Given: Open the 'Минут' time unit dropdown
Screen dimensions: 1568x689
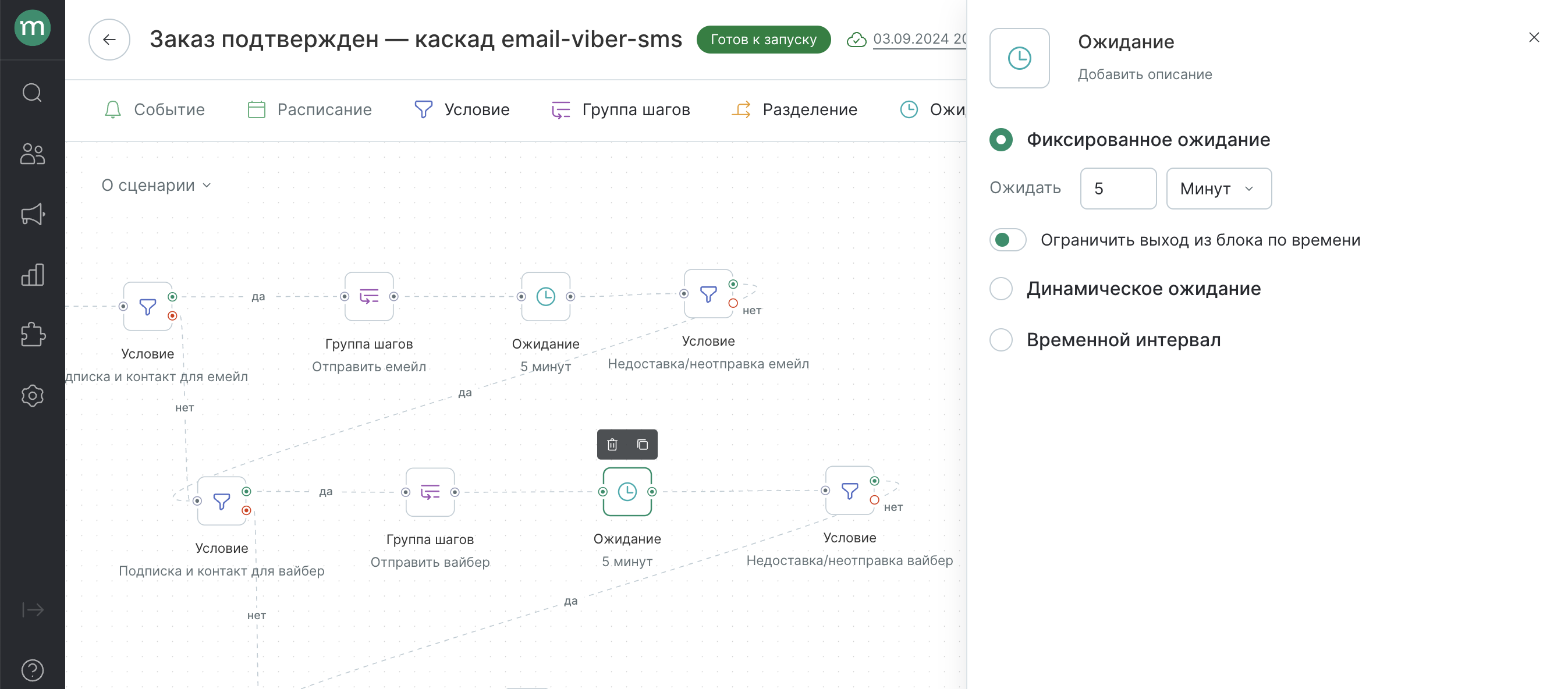Looking at the screenshot, I should pos(1219,189).
